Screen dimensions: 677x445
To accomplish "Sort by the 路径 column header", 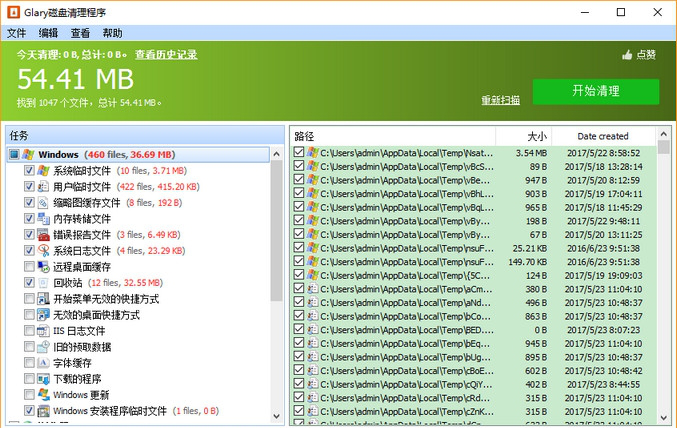I will 392,136.
